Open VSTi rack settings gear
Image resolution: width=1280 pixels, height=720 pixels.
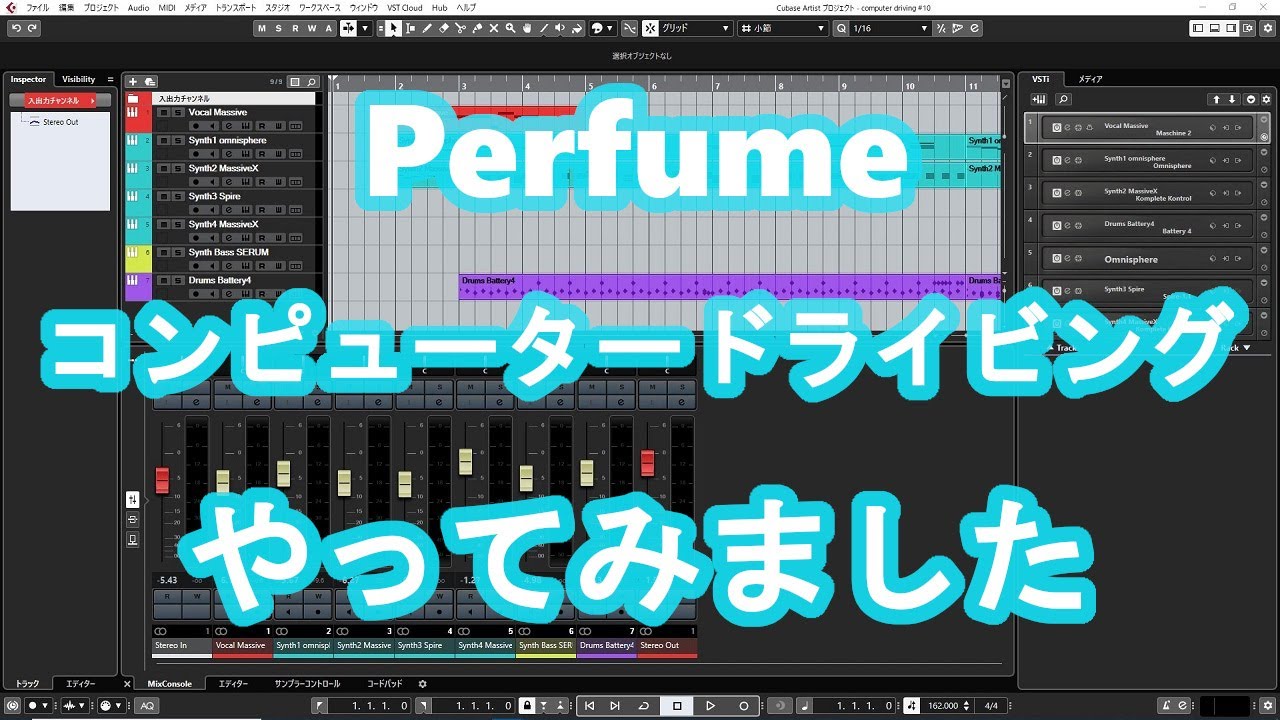[1264, 99]
